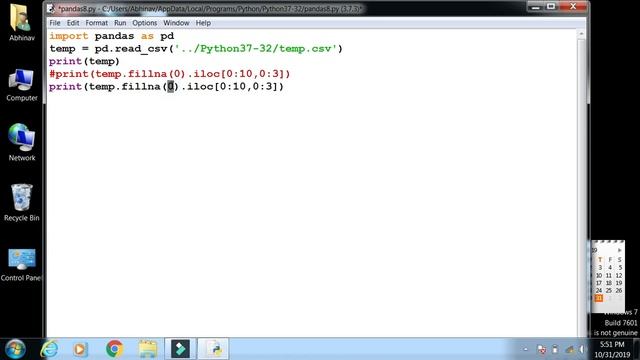Click the '../Python37-32/temp.csv' string

pyautogui.click(x=256, y=49)
